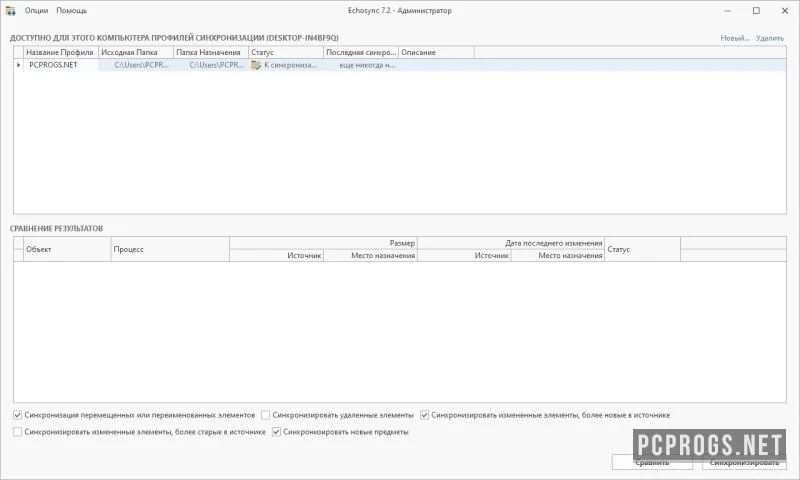
Task: Click the sync status icon in PCPROGS.NET row
Action: (256, 65)
